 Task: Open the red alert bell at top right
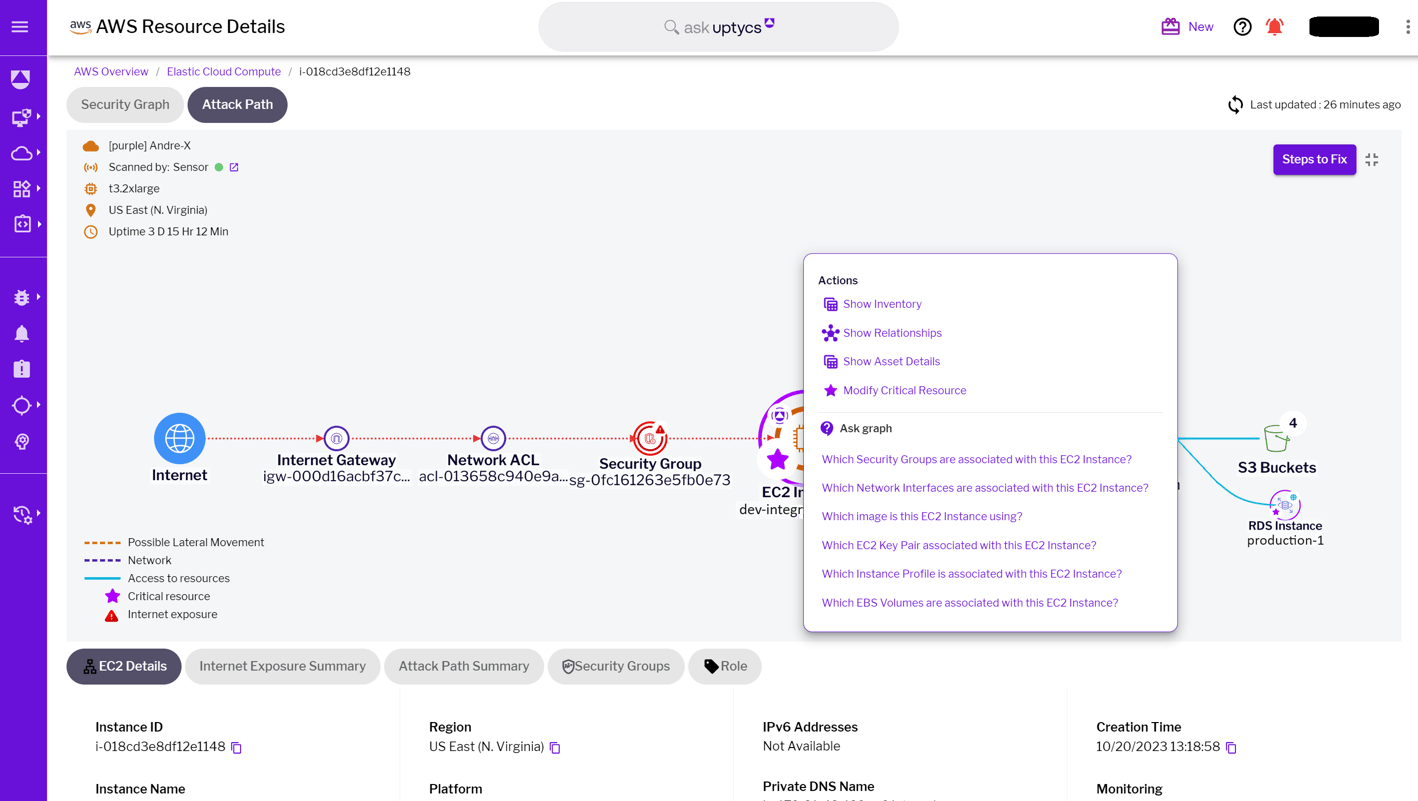[1274, 26]
